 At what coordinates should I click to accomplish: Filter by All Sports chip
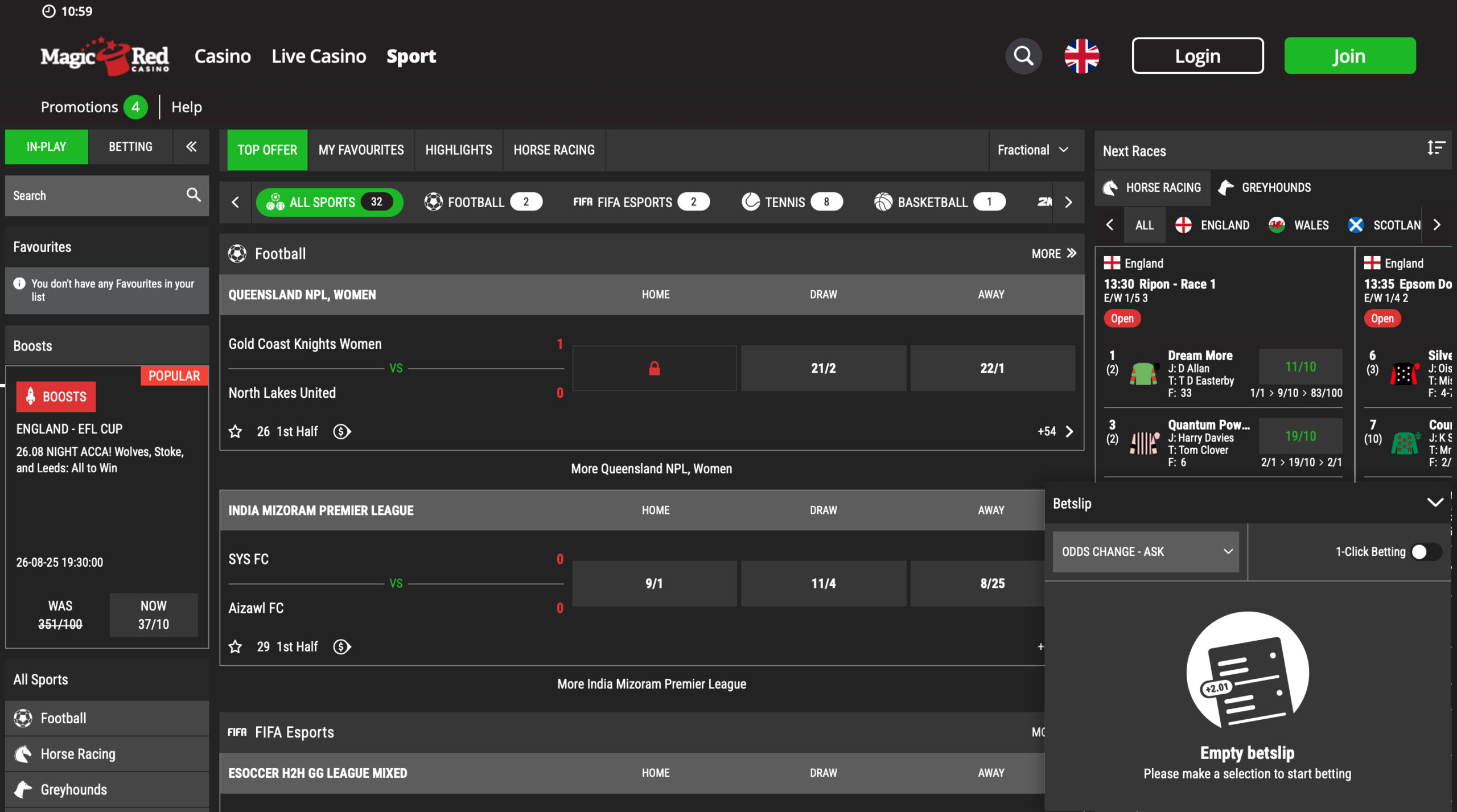pos(330,202)
